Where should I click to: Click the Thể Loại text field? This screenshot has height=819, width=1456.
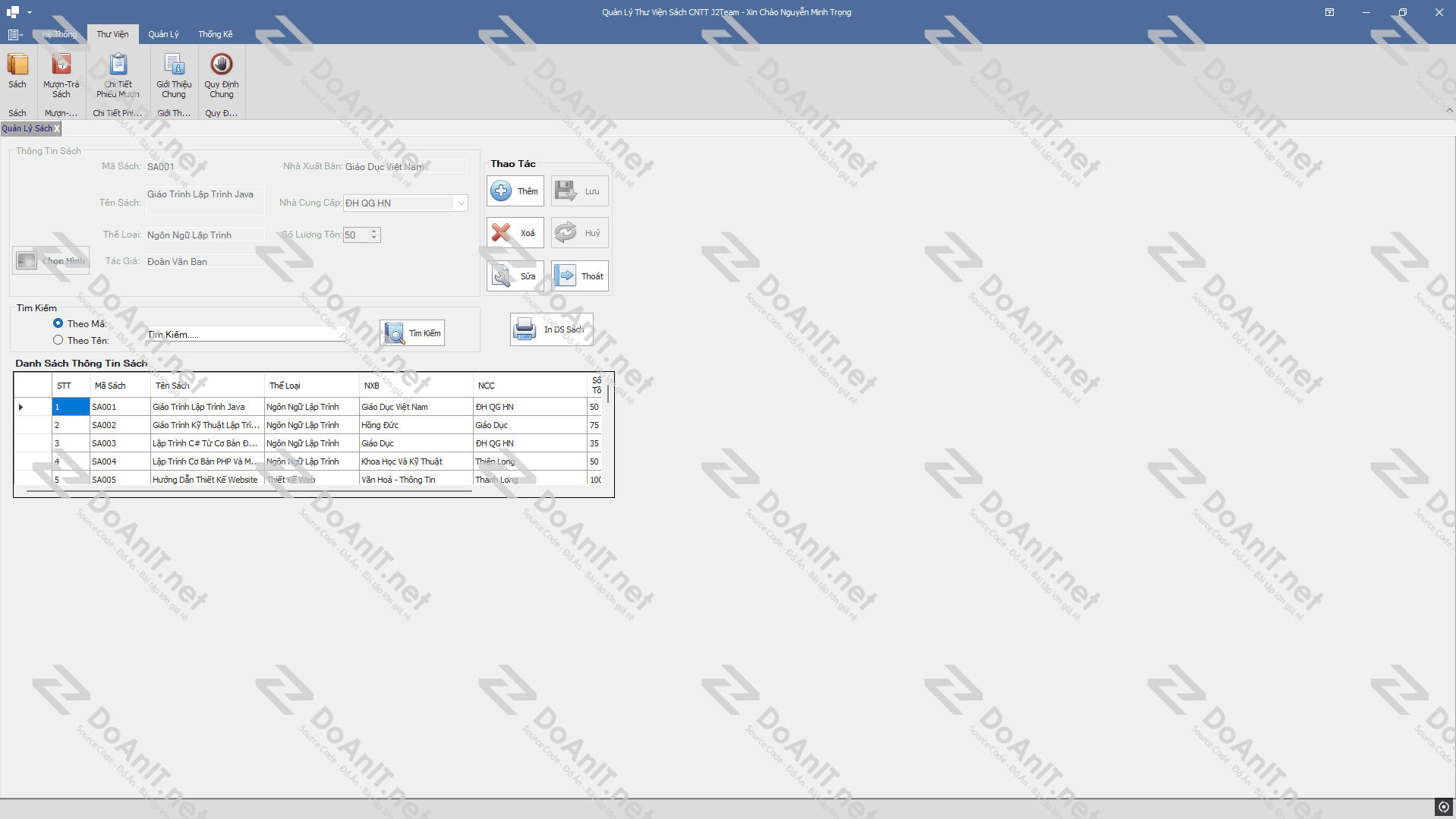[205, 235]
